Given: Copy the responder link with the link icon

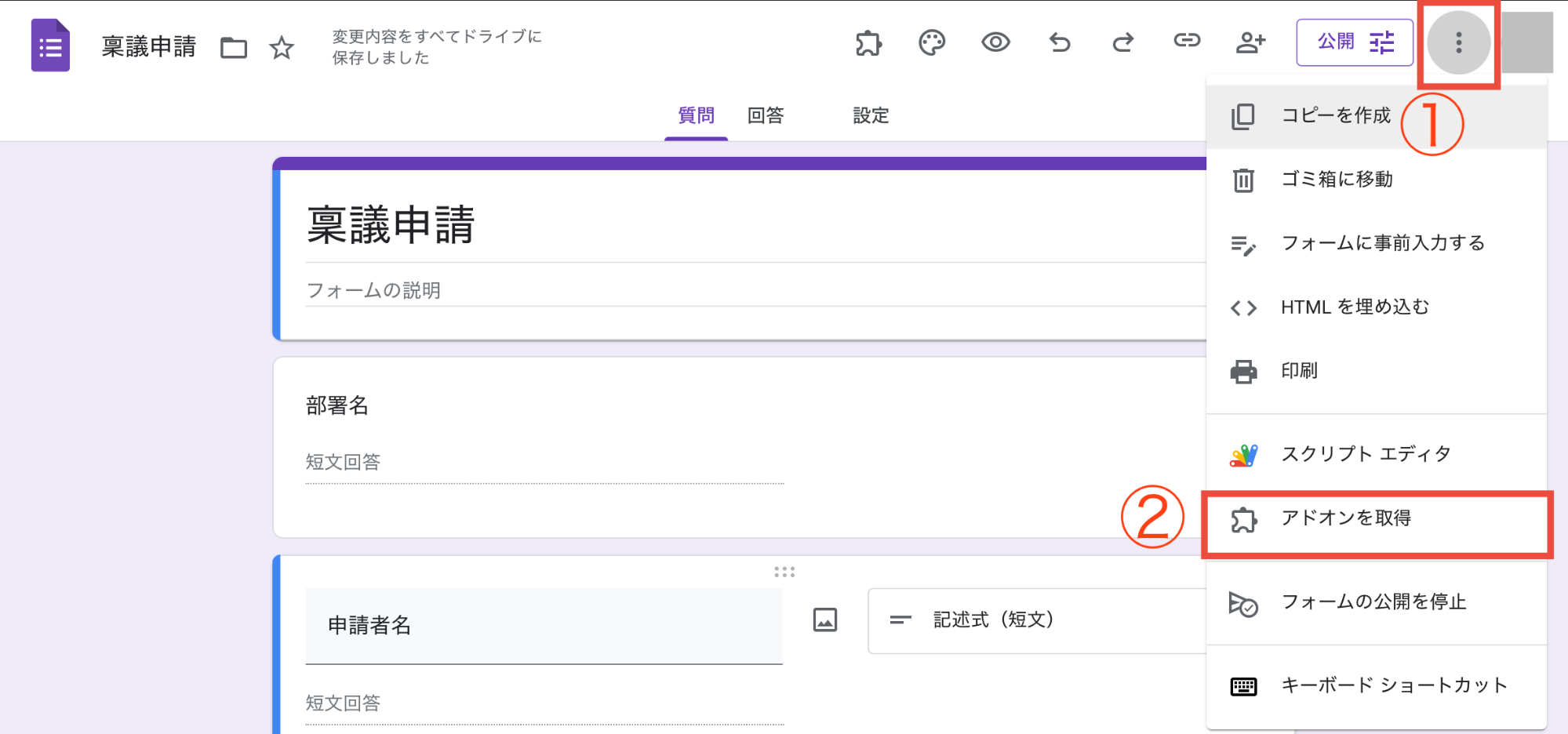Looking at the screenshot, I should [1187, 41].
